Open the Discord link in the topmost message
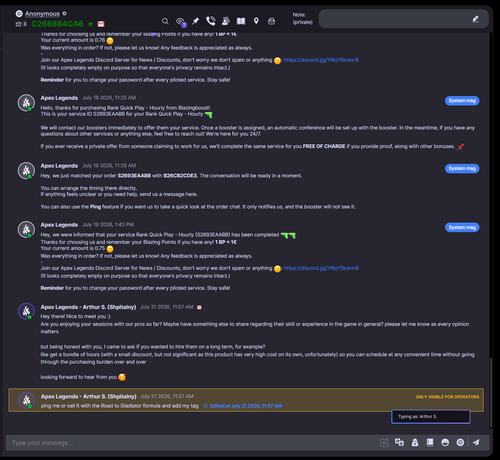Screen dimensions: 500x460 [321, 60]
